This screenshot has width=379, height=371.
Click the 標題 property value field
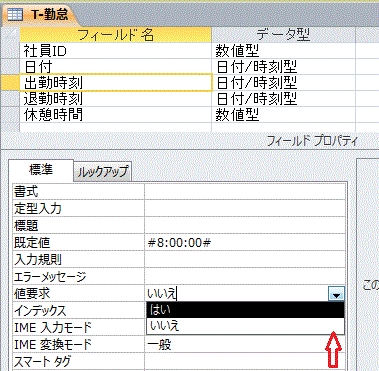(245, 225)
